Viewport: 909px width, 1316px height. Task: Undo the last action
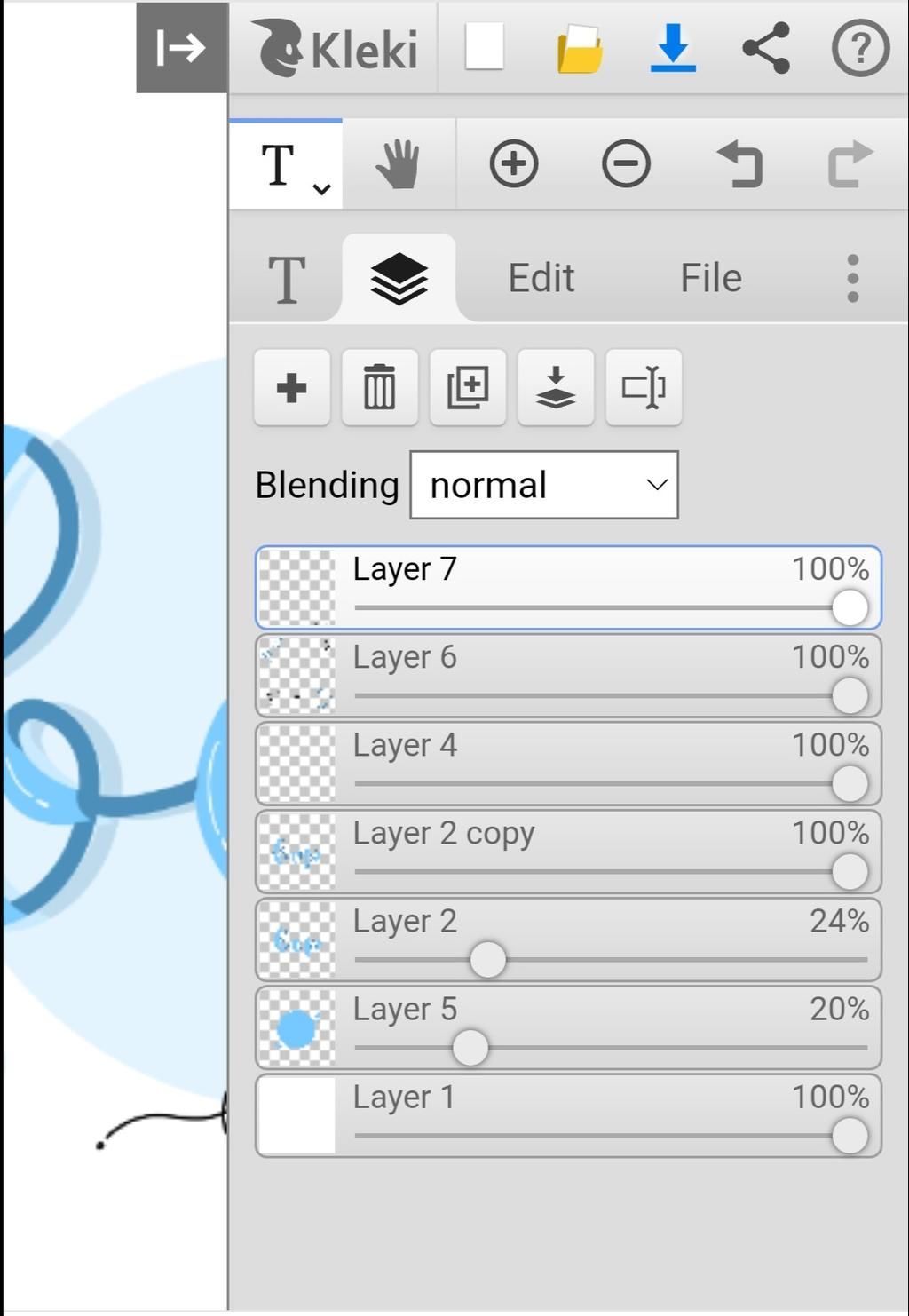click(739, 164)
